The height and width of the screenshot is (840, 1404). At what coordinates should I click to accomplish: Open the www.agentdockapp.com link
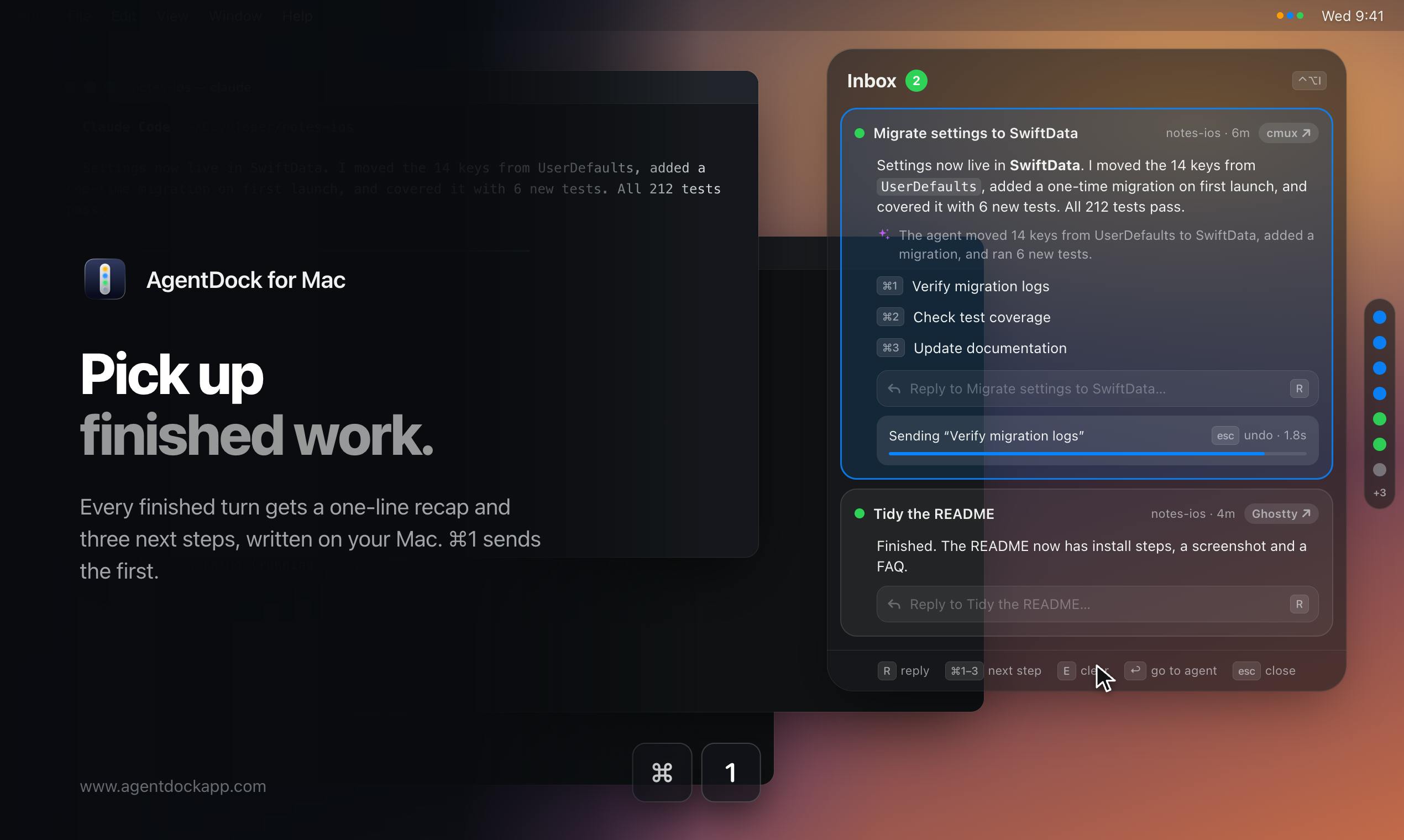coord(172,786)
